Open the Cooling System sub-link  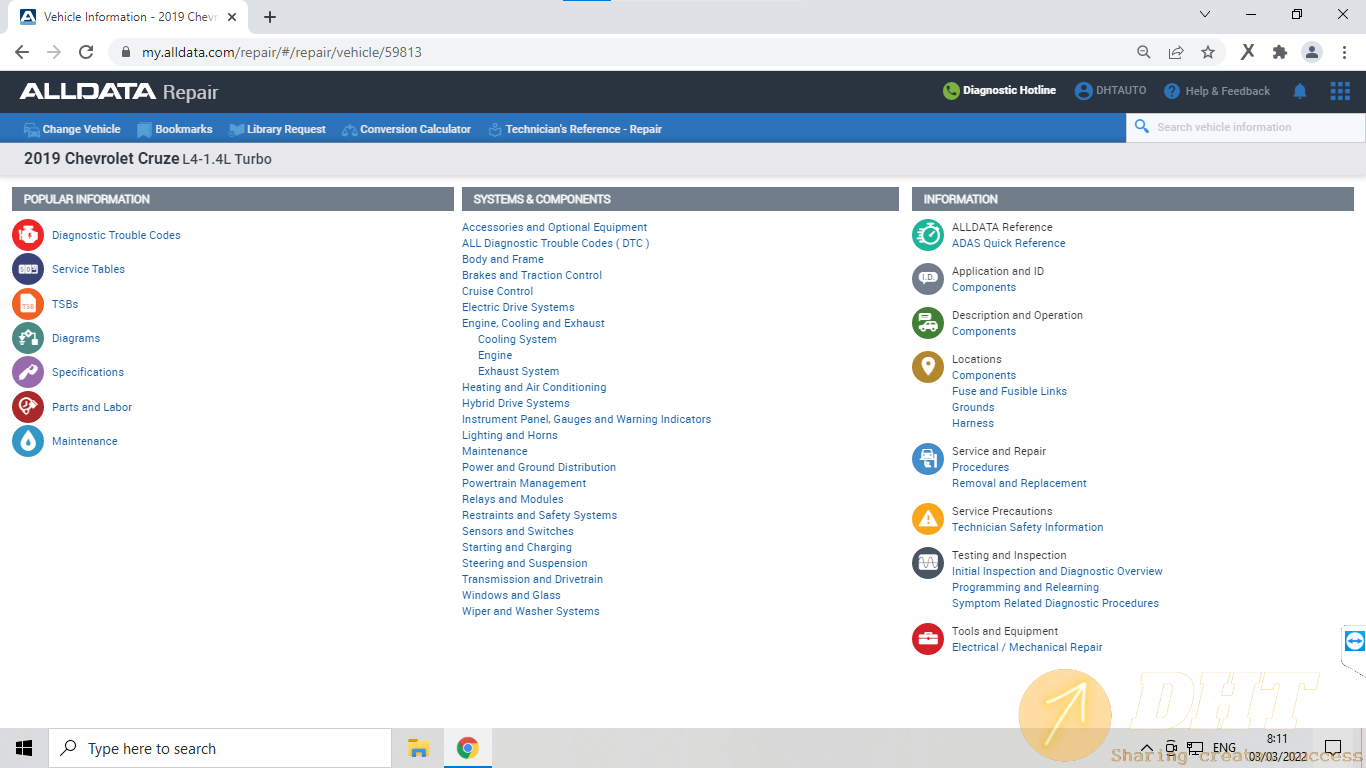coord(517,339)
